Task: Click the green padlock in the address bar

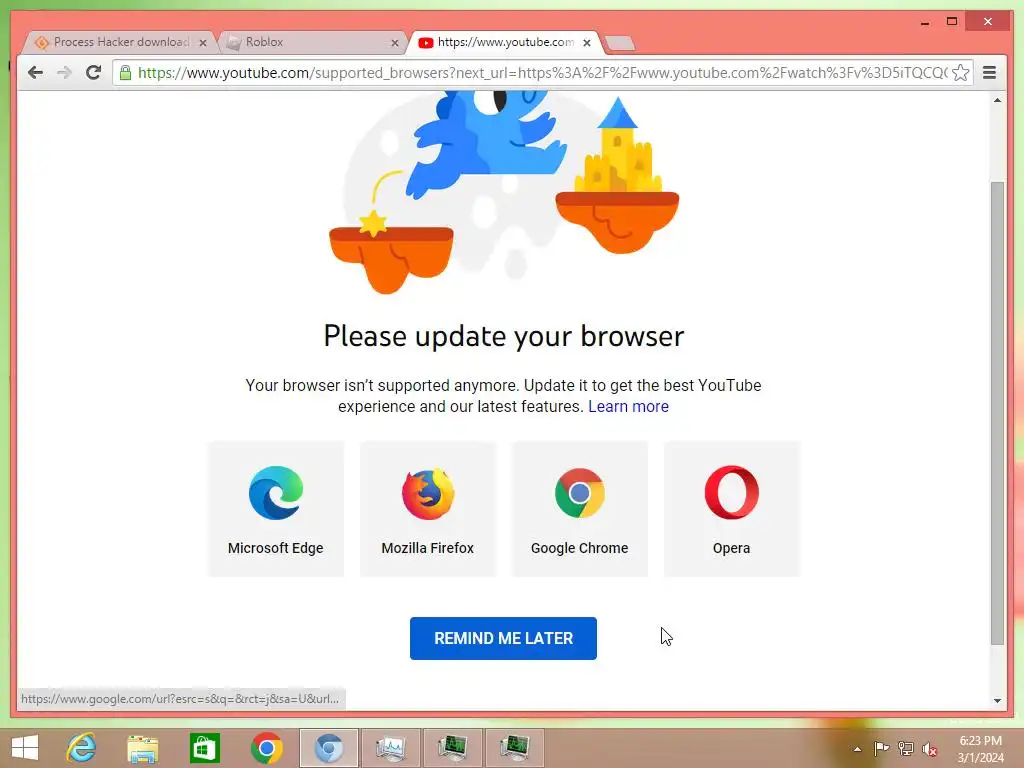Action: click(x=125, y=72)
